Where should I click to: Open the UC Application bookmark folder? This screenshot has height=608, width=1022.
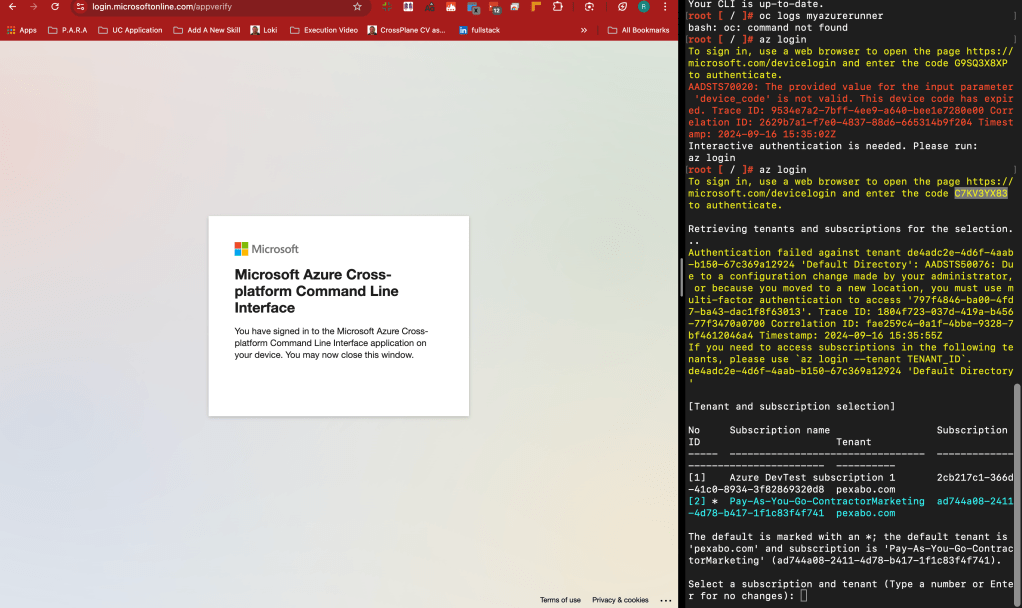point(130,30)
